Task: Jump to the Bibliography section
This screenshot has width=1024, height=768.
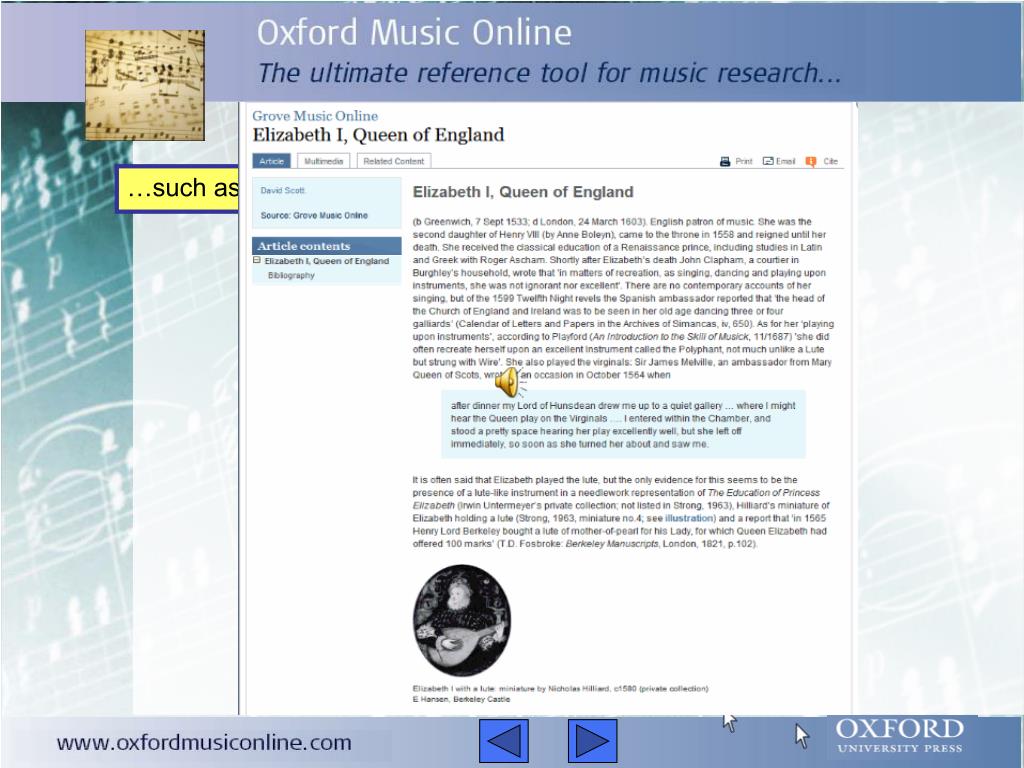Action: (291, 275)
